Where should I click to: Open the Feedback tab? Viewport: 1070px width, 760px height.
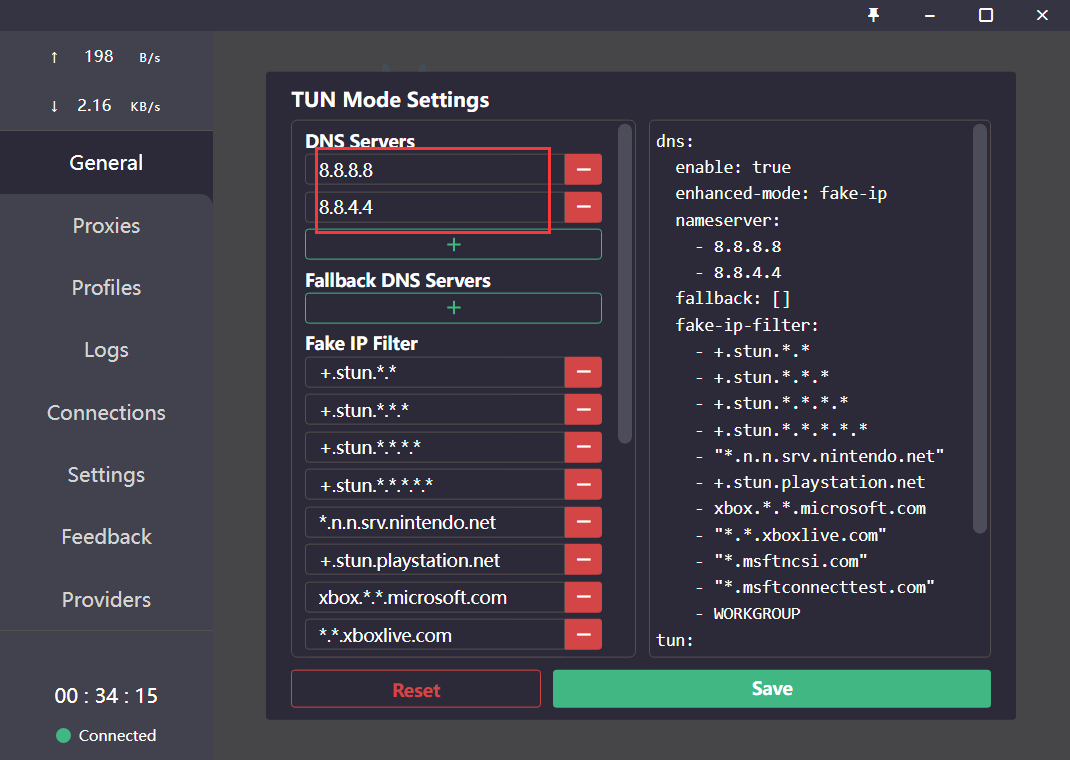[106, 536]
